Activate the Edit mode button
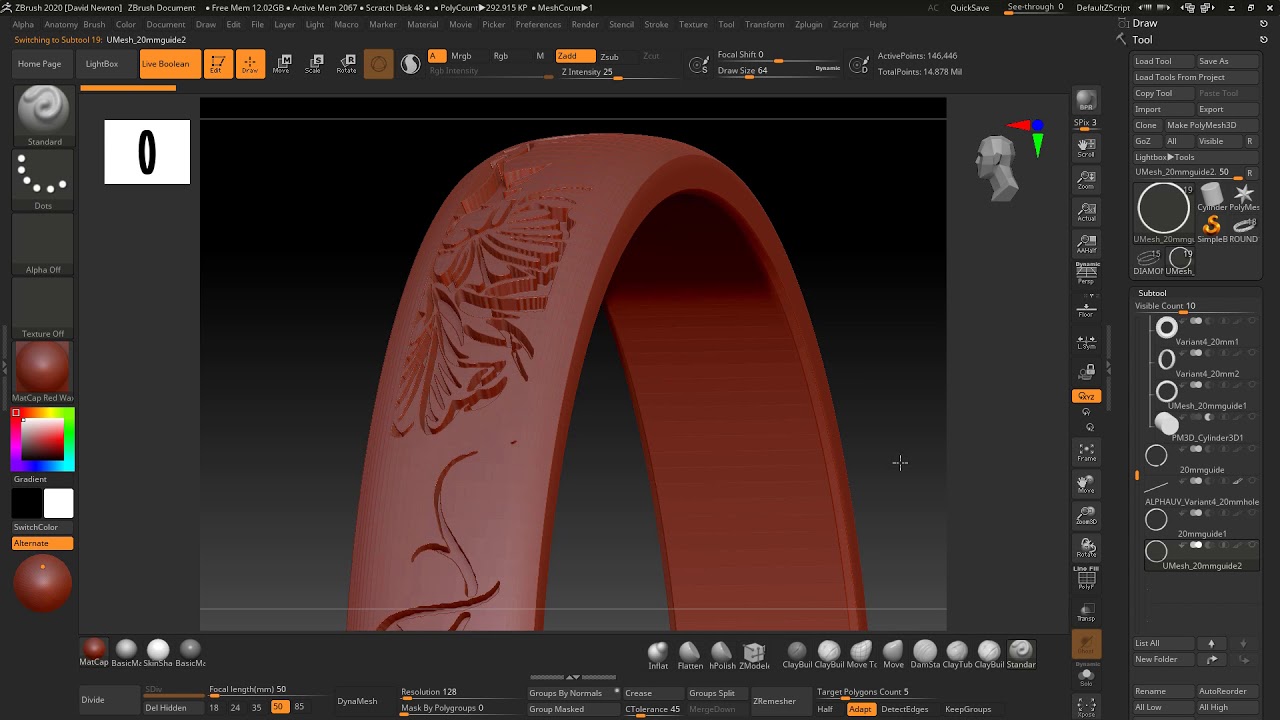1280x720 pixels. 217,64
